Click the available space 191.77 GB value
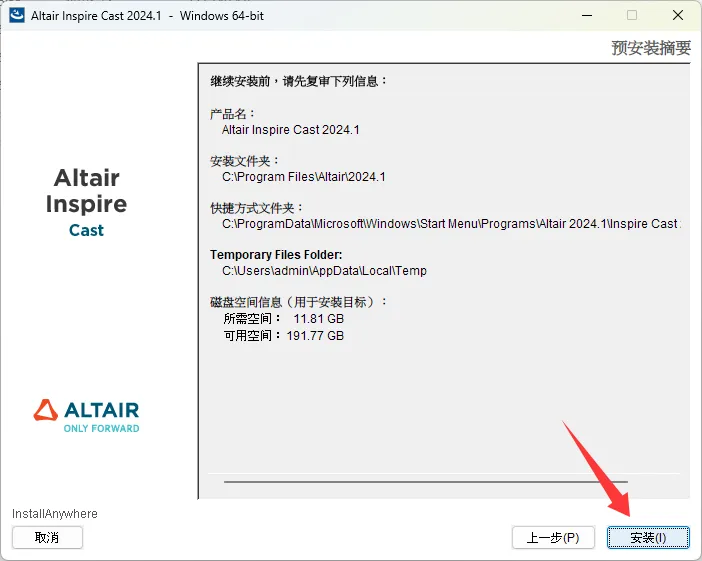702x561 pixels. 315,336
